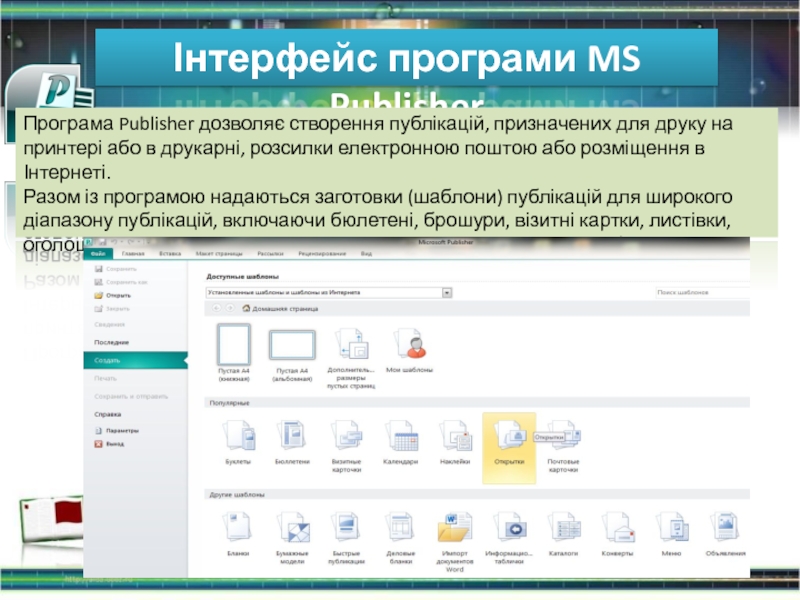
Task: Open additional blank page sizes icon
Action: [x=351, y=359]
